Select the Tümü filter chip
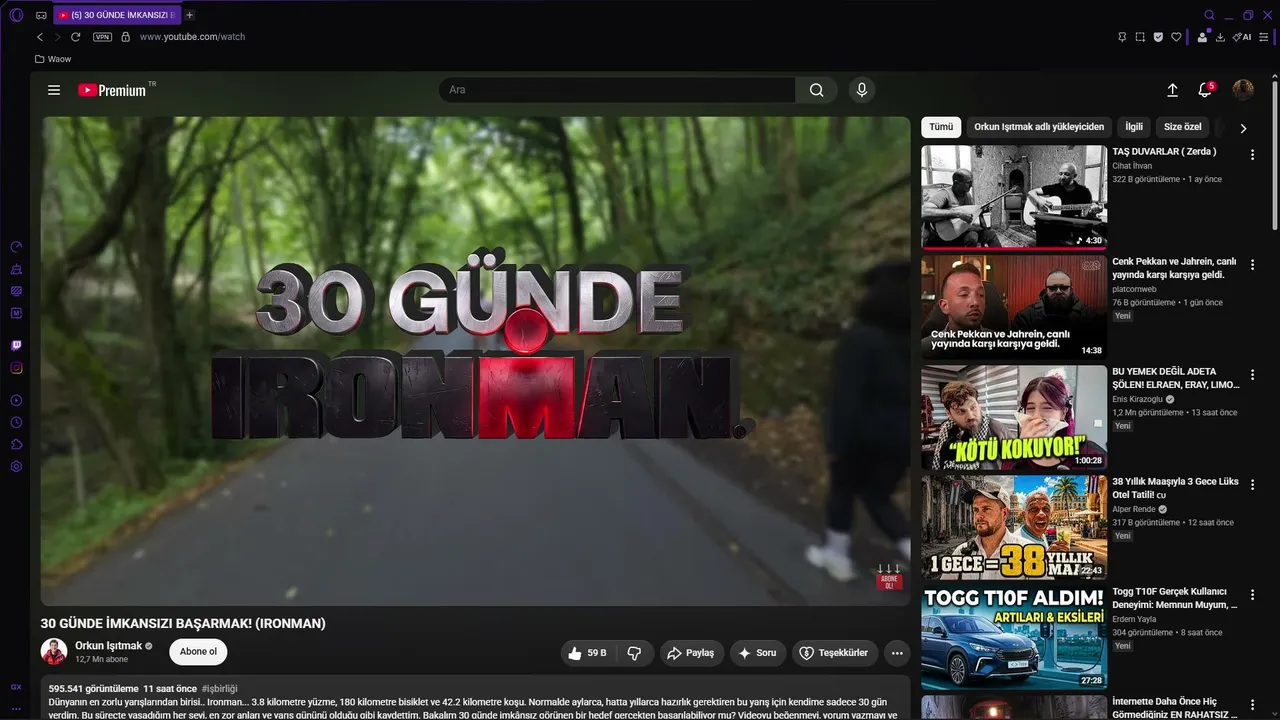This screenshot has height=720, width=1280. click(x=941, y=127)
